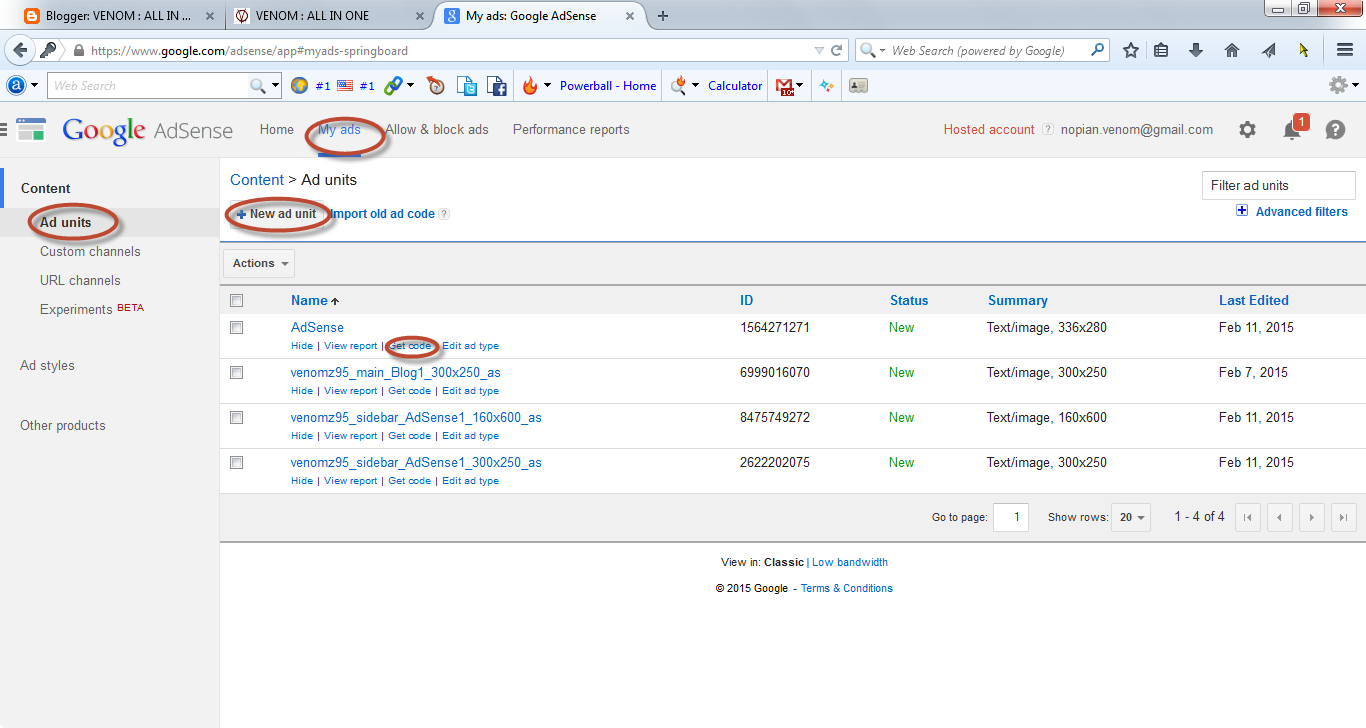Tick checkbox for venomz95_main_Blog1_300x250_as
Viewport: 1366px width, 728px height.
[237, 372]
